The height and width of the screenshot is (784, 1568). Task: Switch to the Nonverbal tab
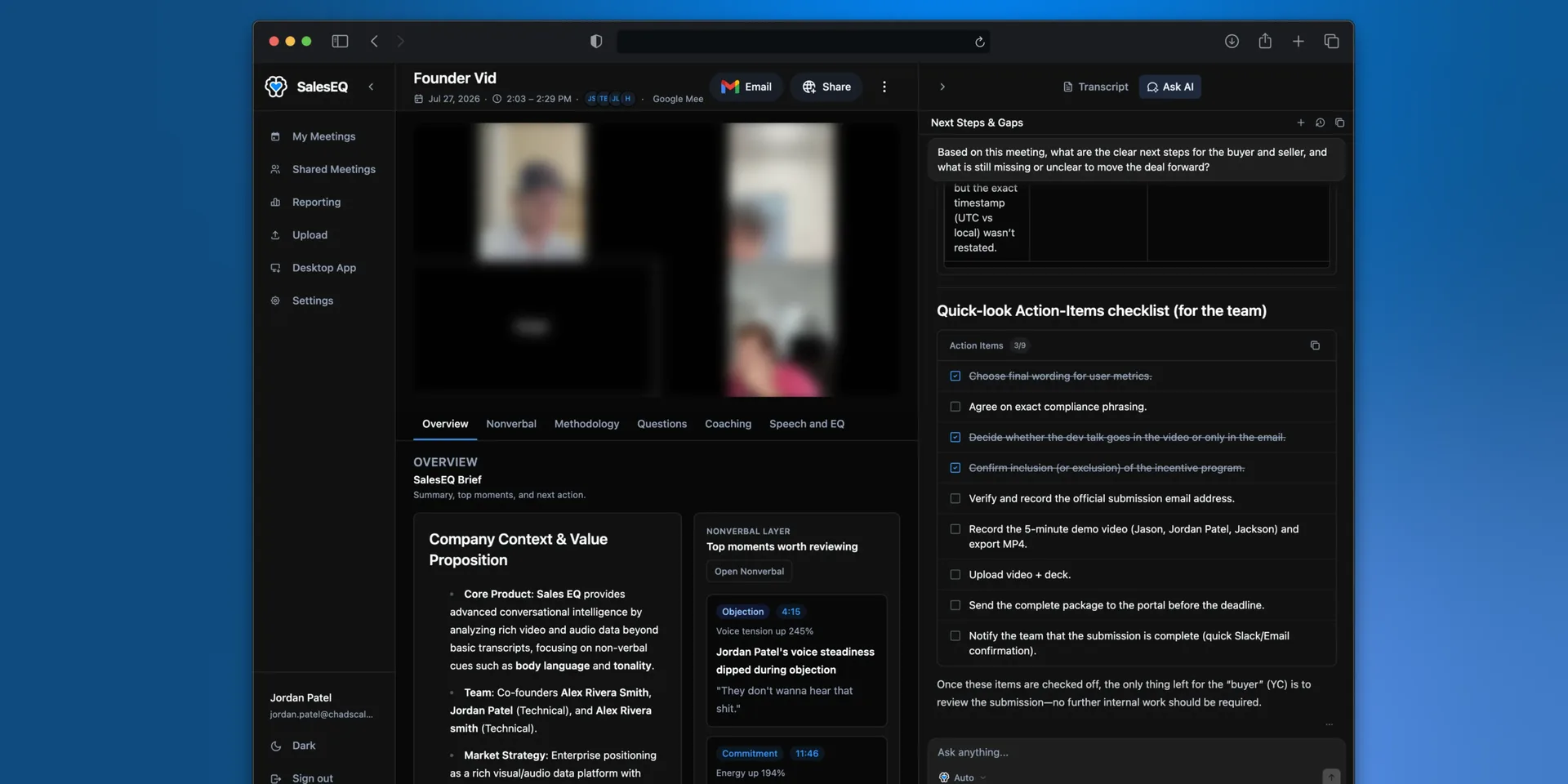511,424
